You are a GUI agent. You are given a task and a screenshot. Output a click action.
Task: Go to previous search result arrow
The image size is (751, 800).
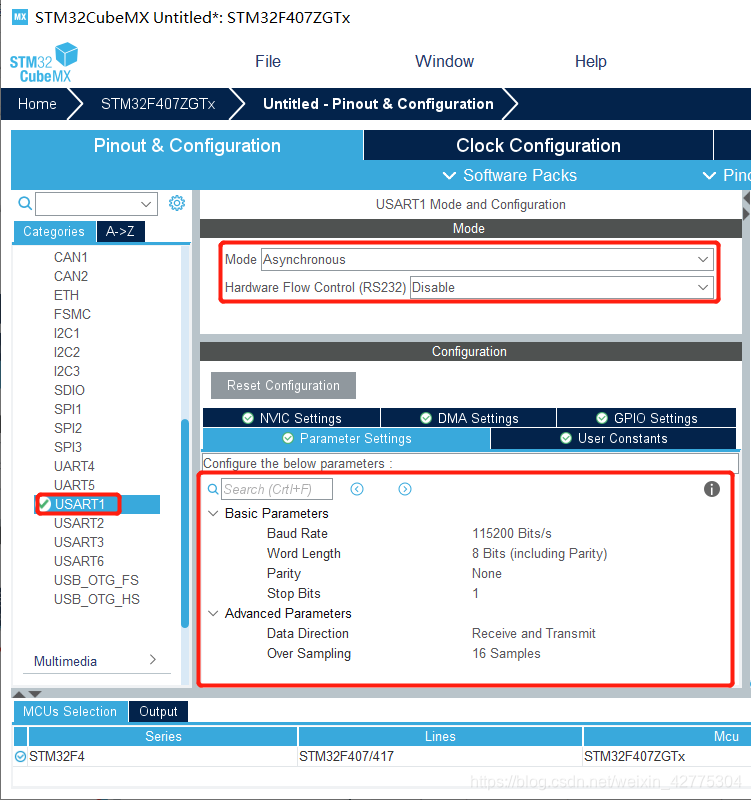coord(357,489)
